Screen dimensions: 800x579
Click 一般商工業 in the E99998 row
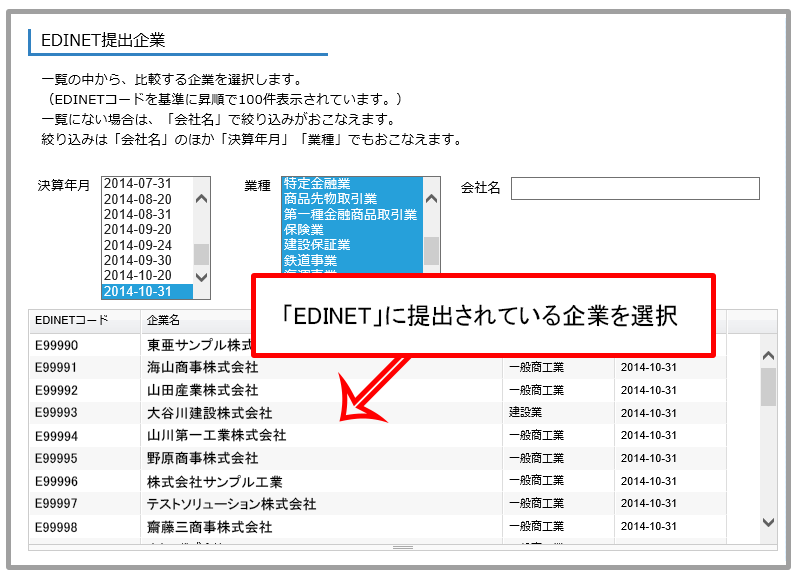click(537, 526)
